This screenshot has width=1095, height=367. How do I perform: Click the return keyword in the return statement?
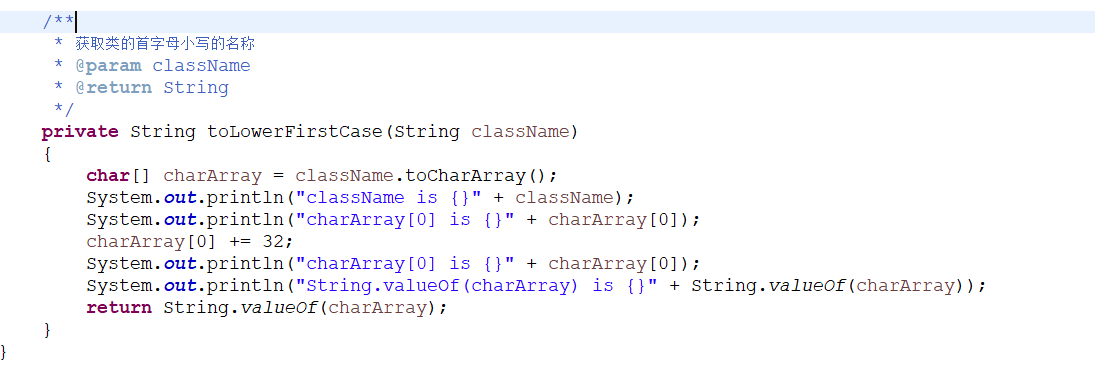[119, 308]
